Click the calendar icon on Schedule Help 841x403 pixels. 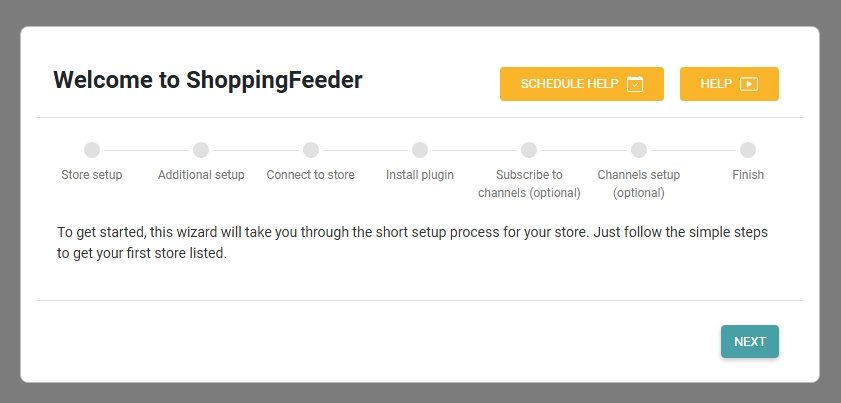coord(635,84)
